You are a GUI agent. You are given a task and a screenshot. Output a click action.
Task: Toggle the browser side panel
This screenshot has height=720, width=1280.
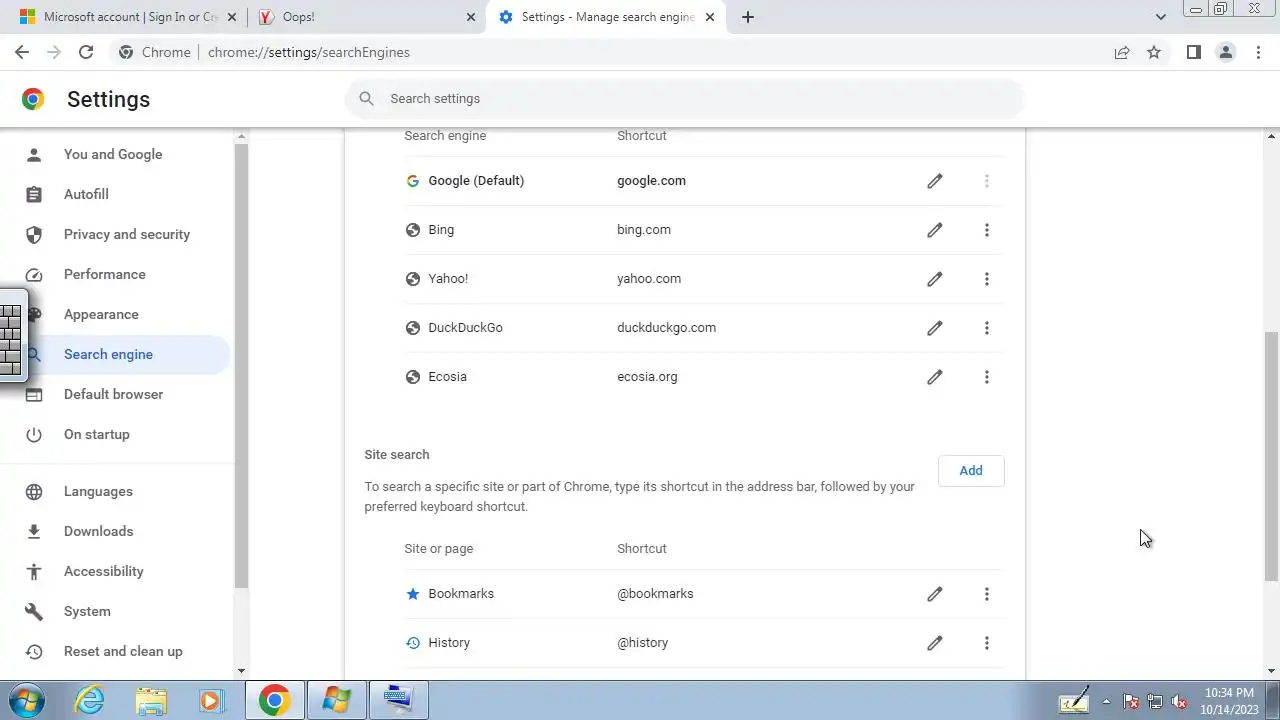pos(1193,52)
